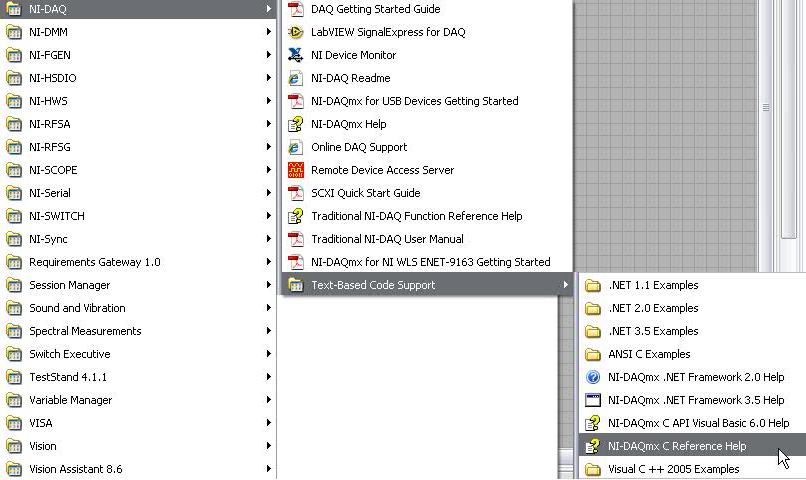Launch LabVIEW SignalExpress for DAQ
This screenshot has width=806, height=480.
coord(427,32)
